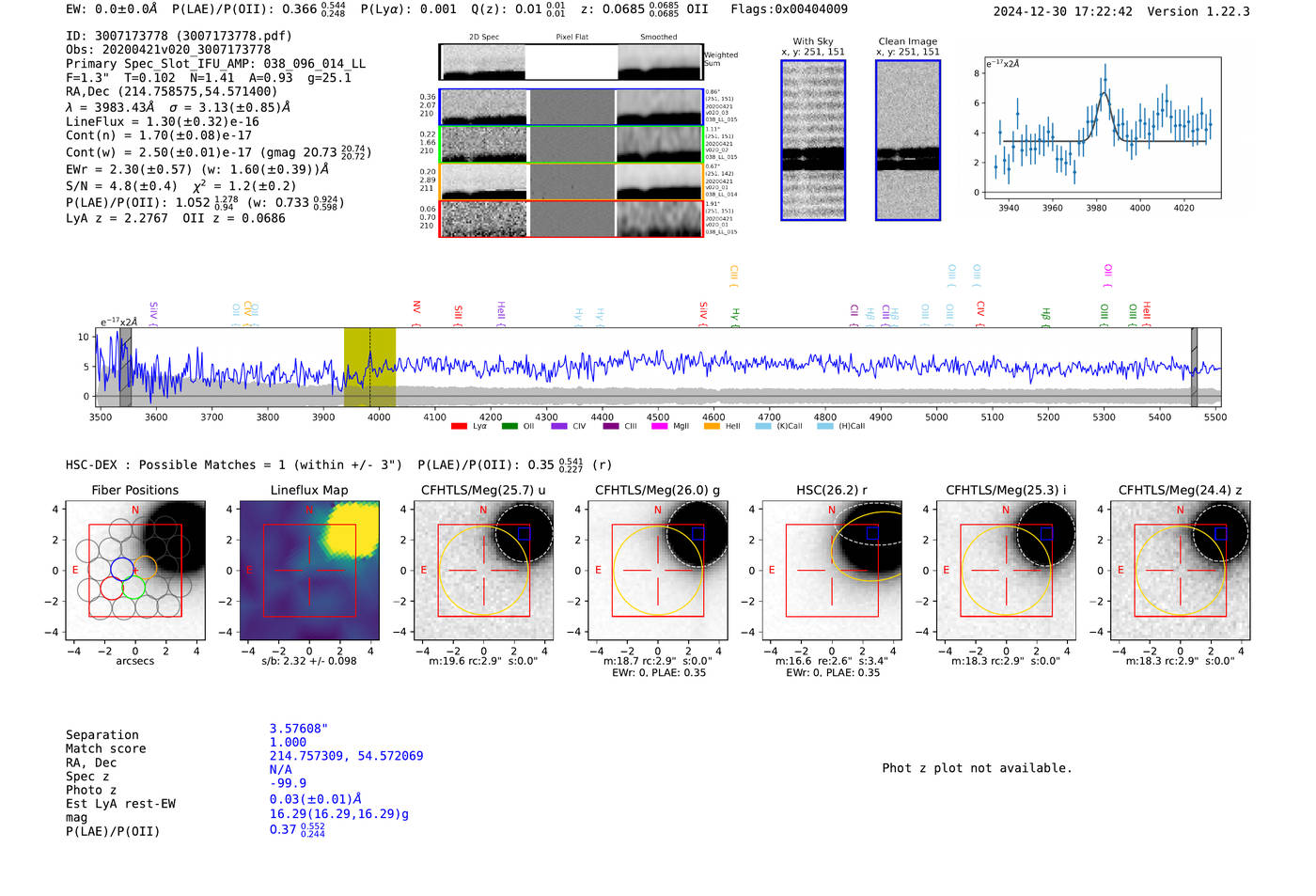Open the Fiber Positions image panel
Viewport: 1316px width, 896px height.
click(135, 570)
